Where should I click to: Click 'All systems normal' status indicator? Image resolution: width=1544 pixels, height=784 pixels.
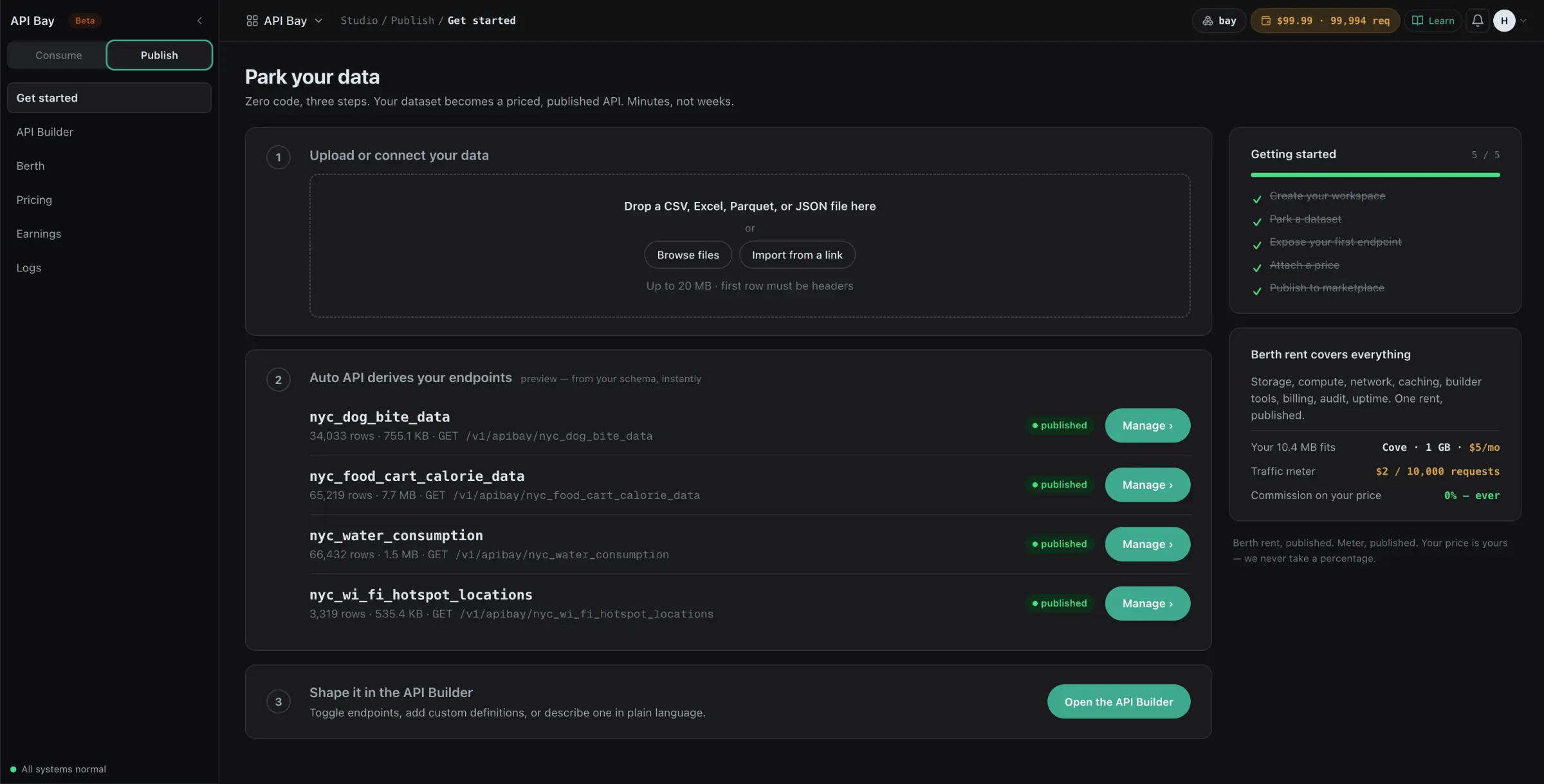pos(58,769)
